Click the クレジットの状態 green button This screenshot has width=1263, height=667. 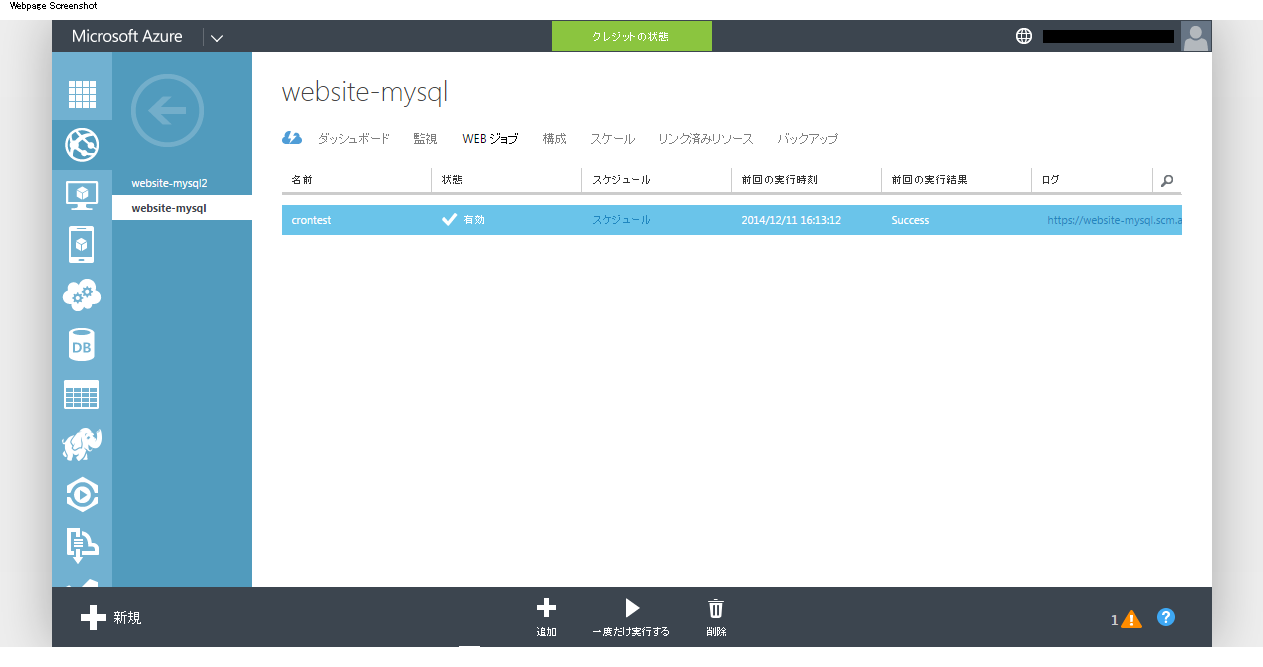[x=631, y=36]
